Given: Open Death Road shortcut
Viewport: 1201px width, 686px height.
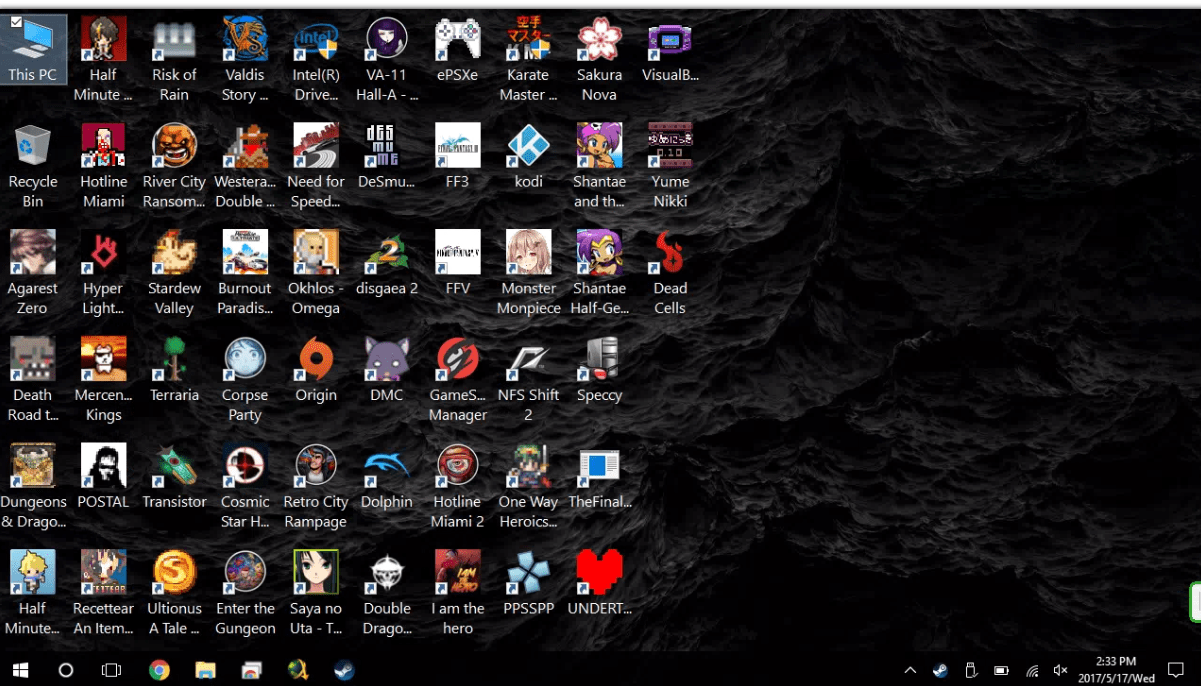Looking at the screenshot, I should pos(33,359).
